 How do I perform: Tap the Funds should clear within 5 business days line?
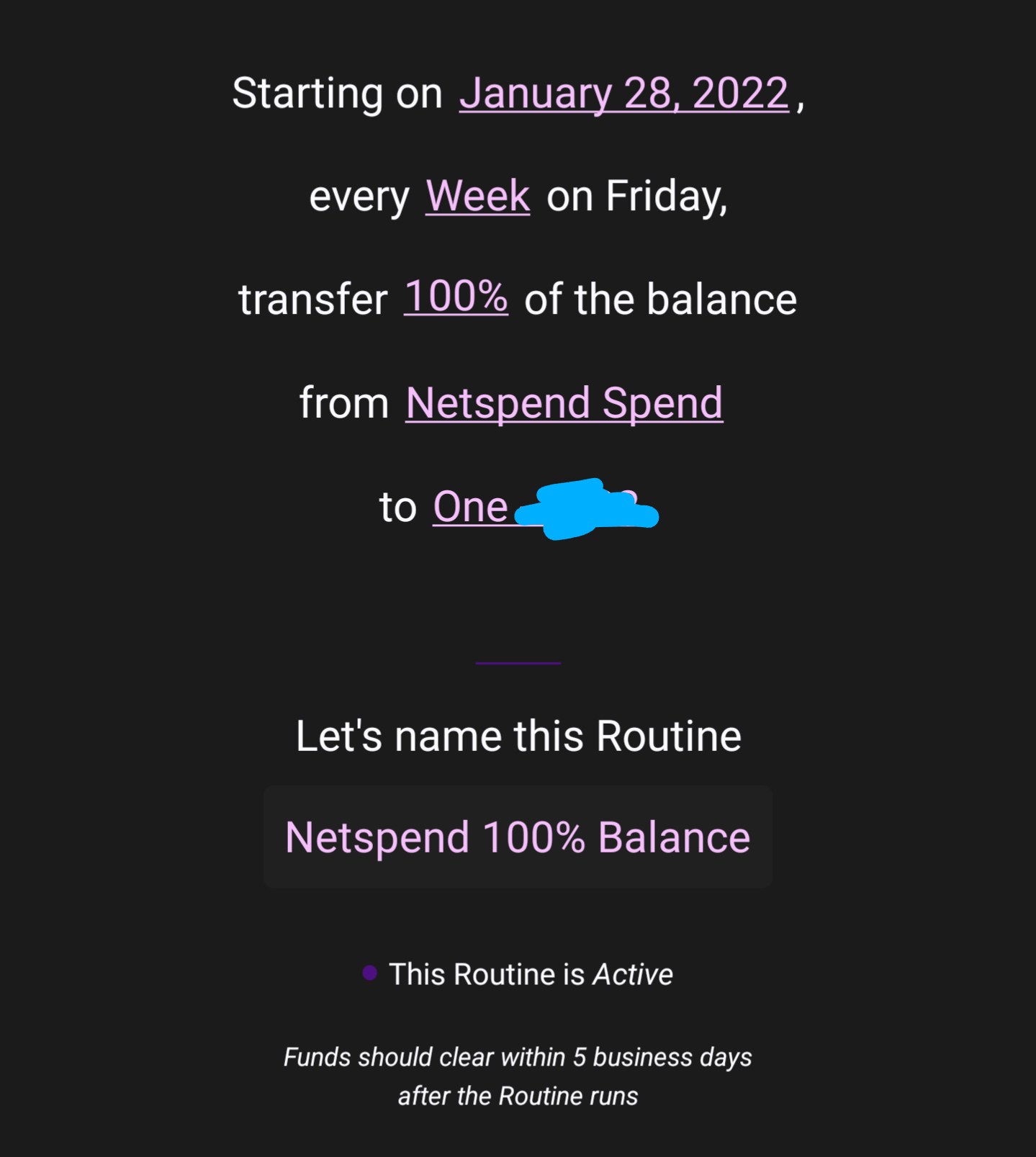coord(518,1057)
